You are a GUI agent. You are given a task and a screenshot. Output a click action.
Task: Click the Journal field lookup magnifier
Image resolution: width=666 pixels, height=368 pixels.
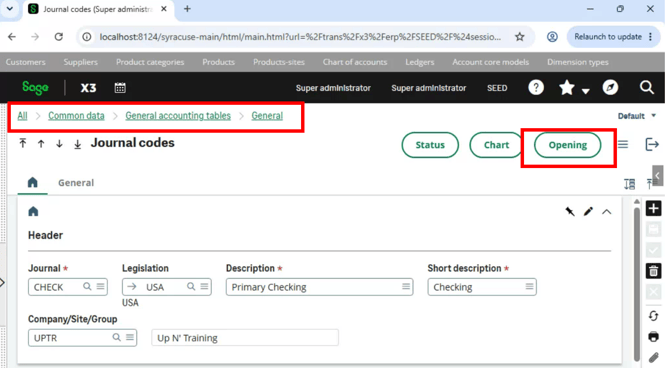click(87, 286)
